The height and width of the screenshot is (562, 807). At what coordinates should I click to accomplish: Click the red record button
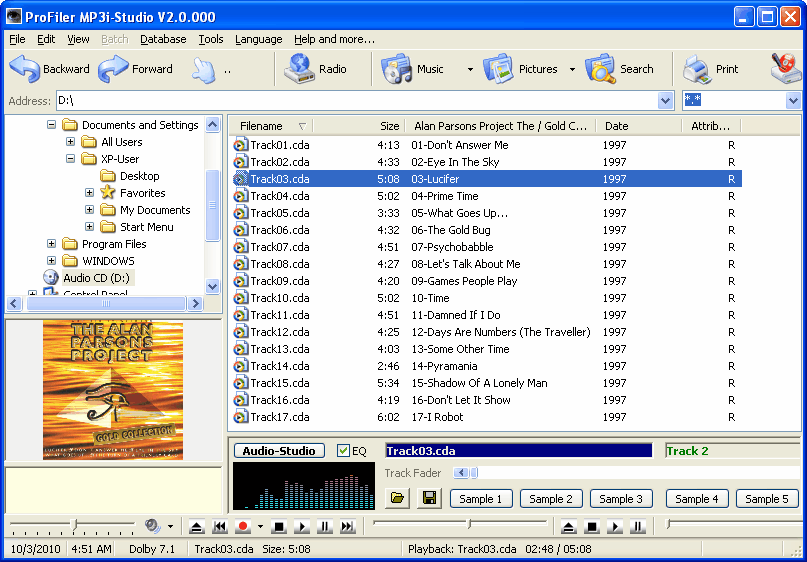coord(243,526)
